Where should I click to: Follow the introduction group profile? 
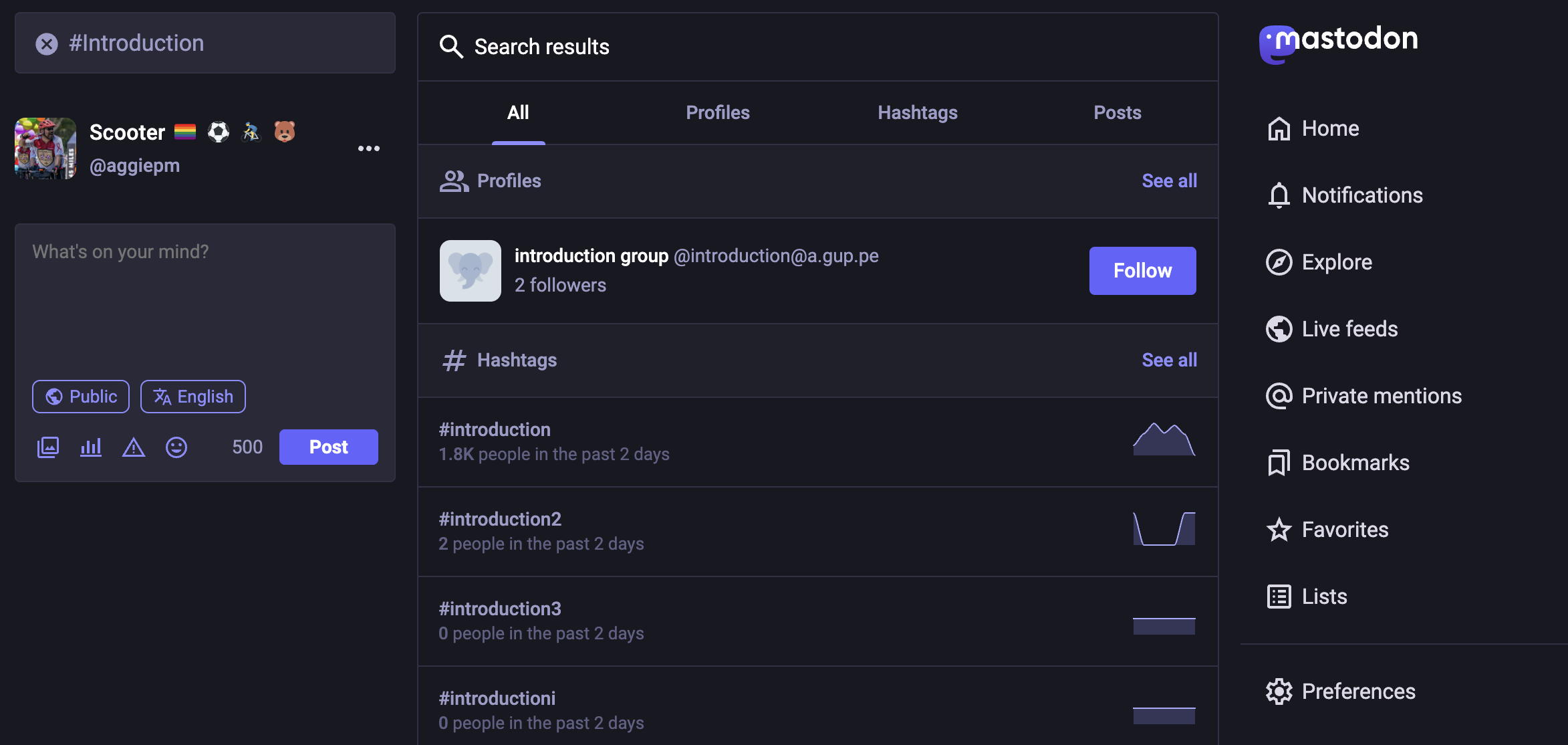click(x=1142, y=271)
